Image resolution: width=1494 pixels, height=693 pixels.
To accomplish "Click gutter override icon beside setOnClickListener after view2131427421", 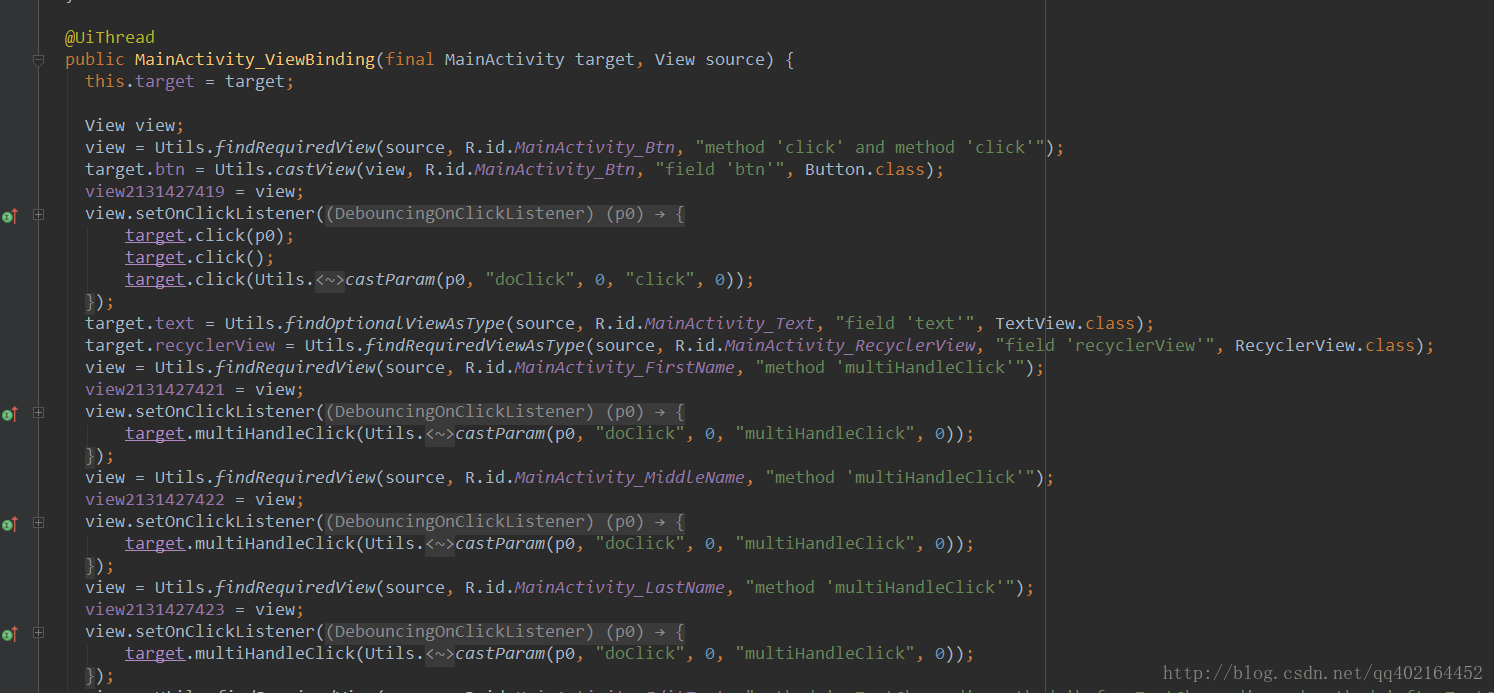I will 10,413.
